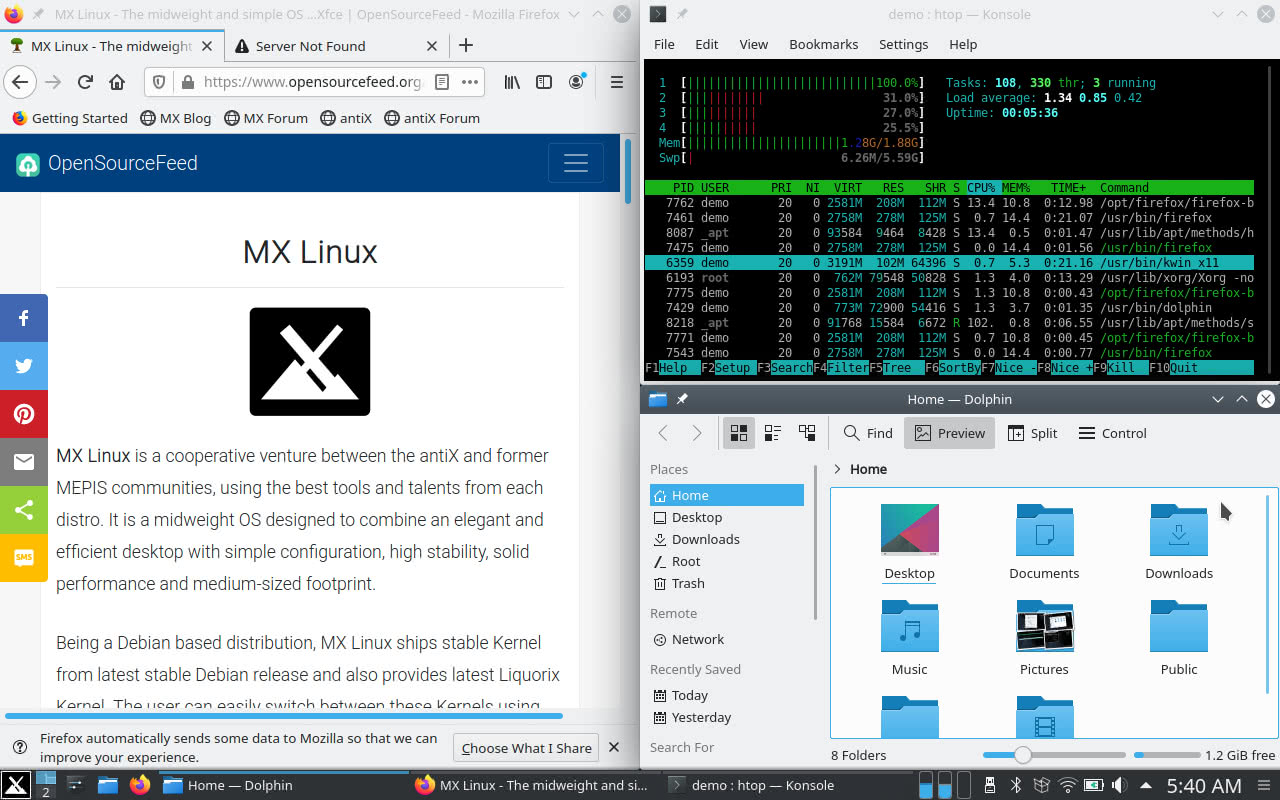Click the tracking protection shield icon
1280x800 pixels.
[x=159, y=82]
